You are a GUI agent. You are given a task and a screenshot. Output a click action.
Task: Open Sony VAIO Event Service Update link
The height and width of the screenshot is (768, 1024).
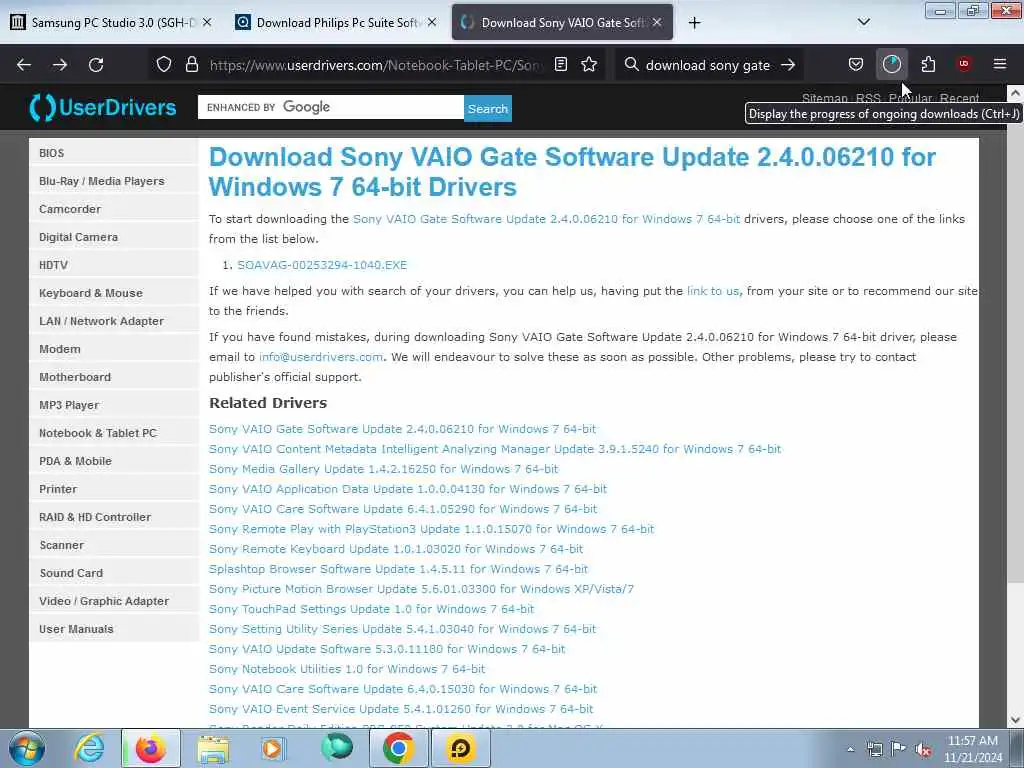click(x=401, y=709)
